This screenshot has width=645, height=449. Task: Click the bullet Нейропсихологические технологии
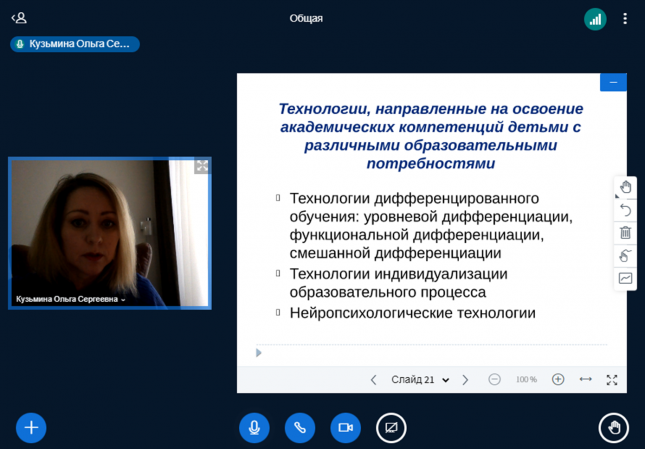coord(413,313)
